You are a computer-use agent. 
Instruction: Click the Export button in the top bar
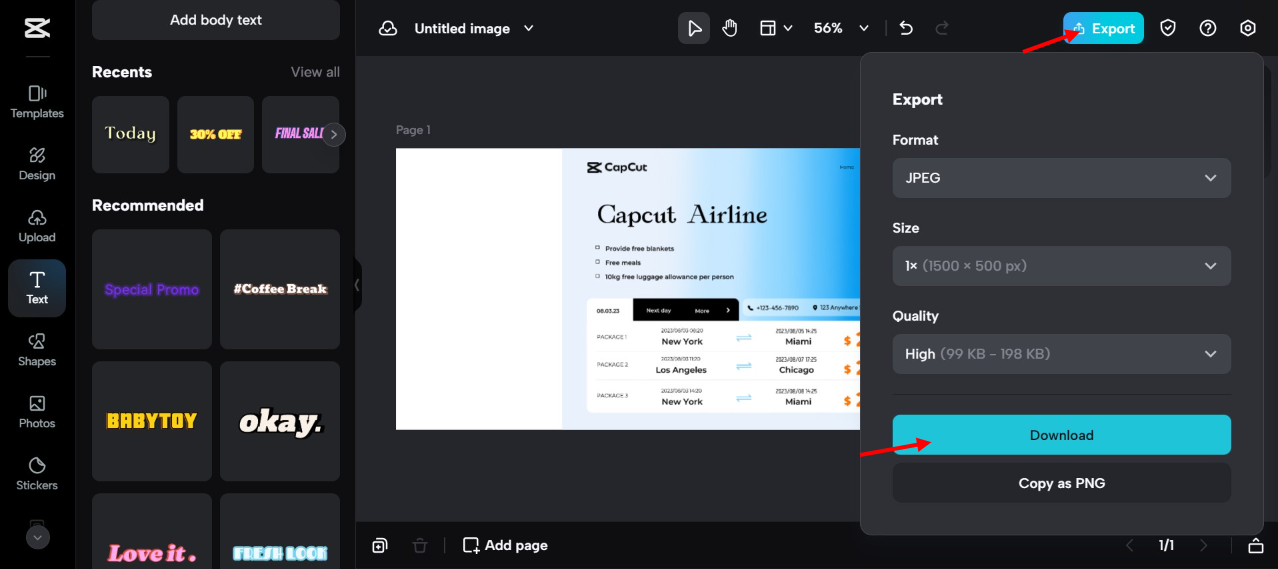(x=1103, y=28)
